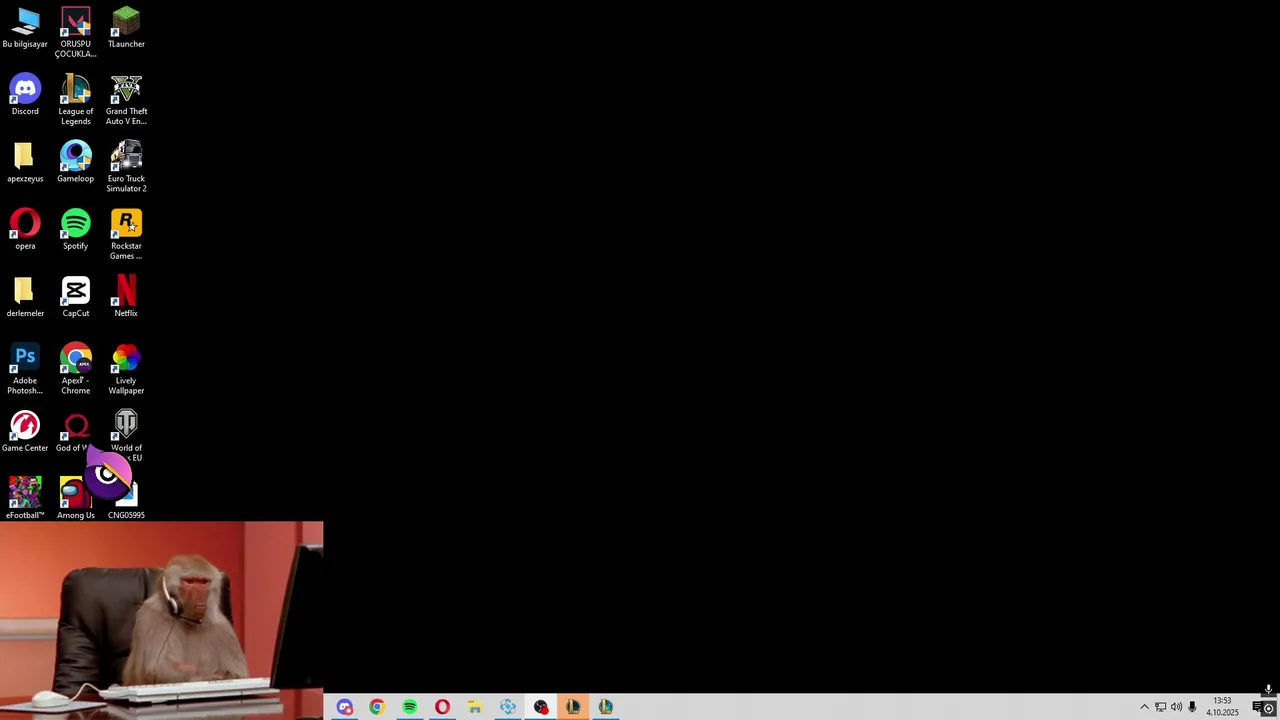Open the Game Center desktop shortcut
Screen dimensions: 1280x720
coord(25,432)
